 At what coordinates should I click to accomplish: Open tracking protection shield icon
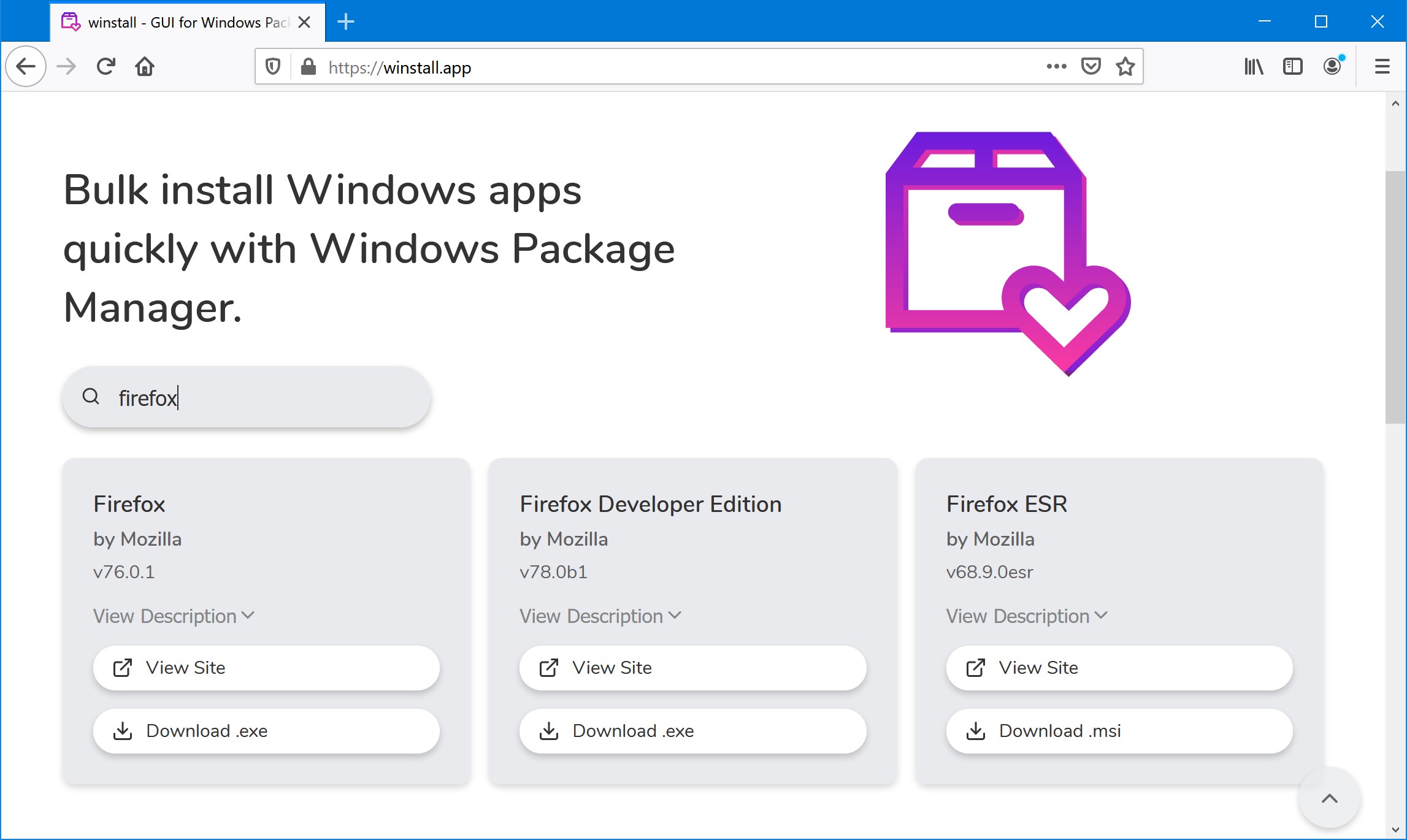273,66
